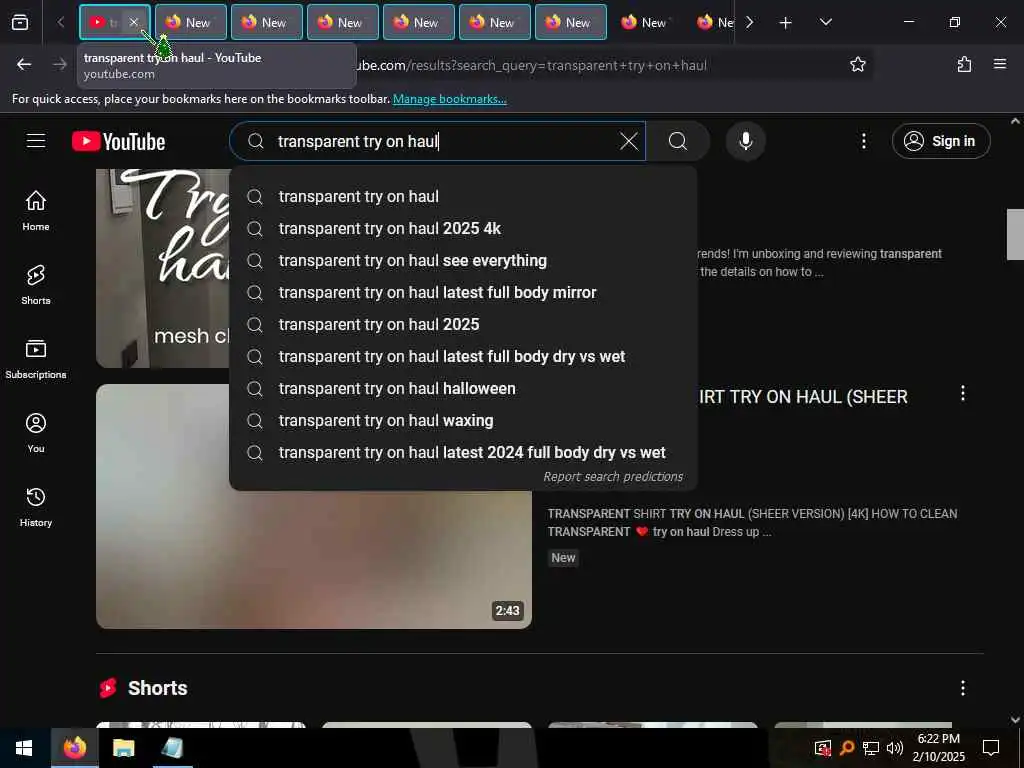Open You section in sidebar
Image resolution: width=1024 pixels, height=768 pixels.
36,432
